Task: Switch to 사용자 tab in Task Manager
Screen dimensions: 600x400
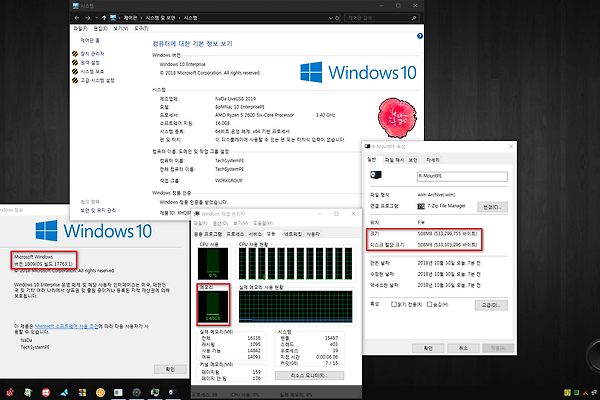Action: [x=313, y=234]
